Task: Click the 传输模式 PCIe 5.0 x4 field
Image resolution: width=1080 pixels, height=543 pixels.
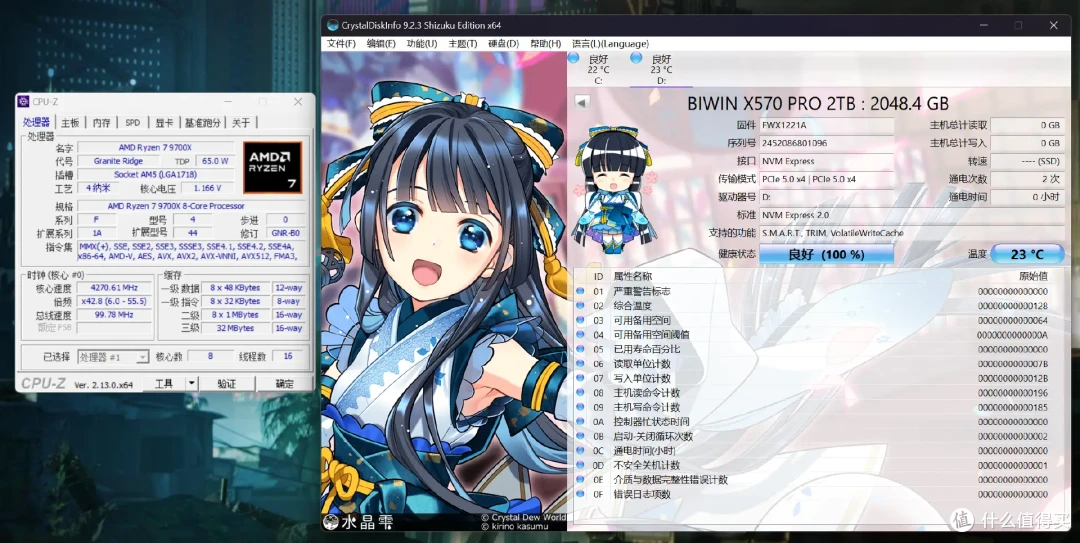Action: [827, 179]
